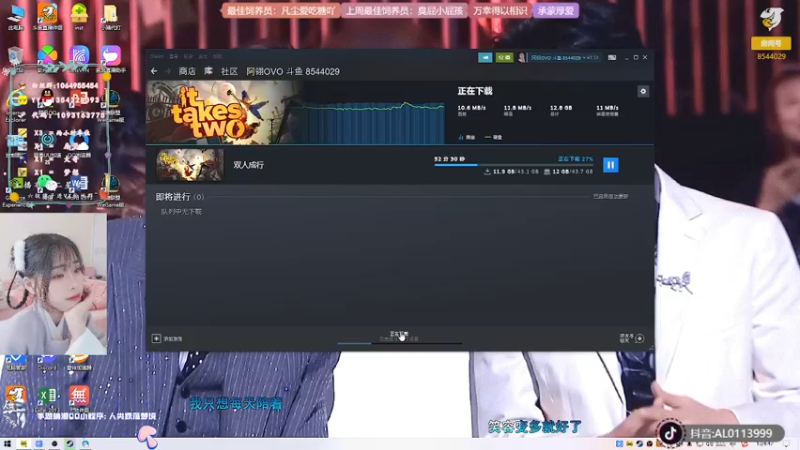Click the bottom download progress bar in Steam
Screen dimensions: 800x450
pos(399,343)
